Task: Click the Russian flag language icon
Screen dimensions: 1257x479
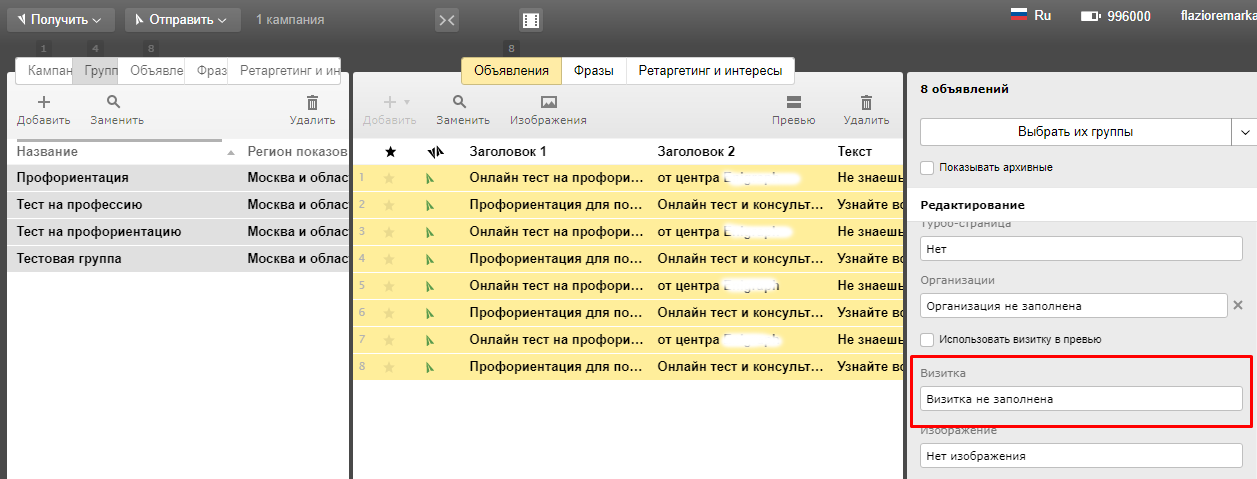Action: pyautogui.click(x=1019, y=15)
